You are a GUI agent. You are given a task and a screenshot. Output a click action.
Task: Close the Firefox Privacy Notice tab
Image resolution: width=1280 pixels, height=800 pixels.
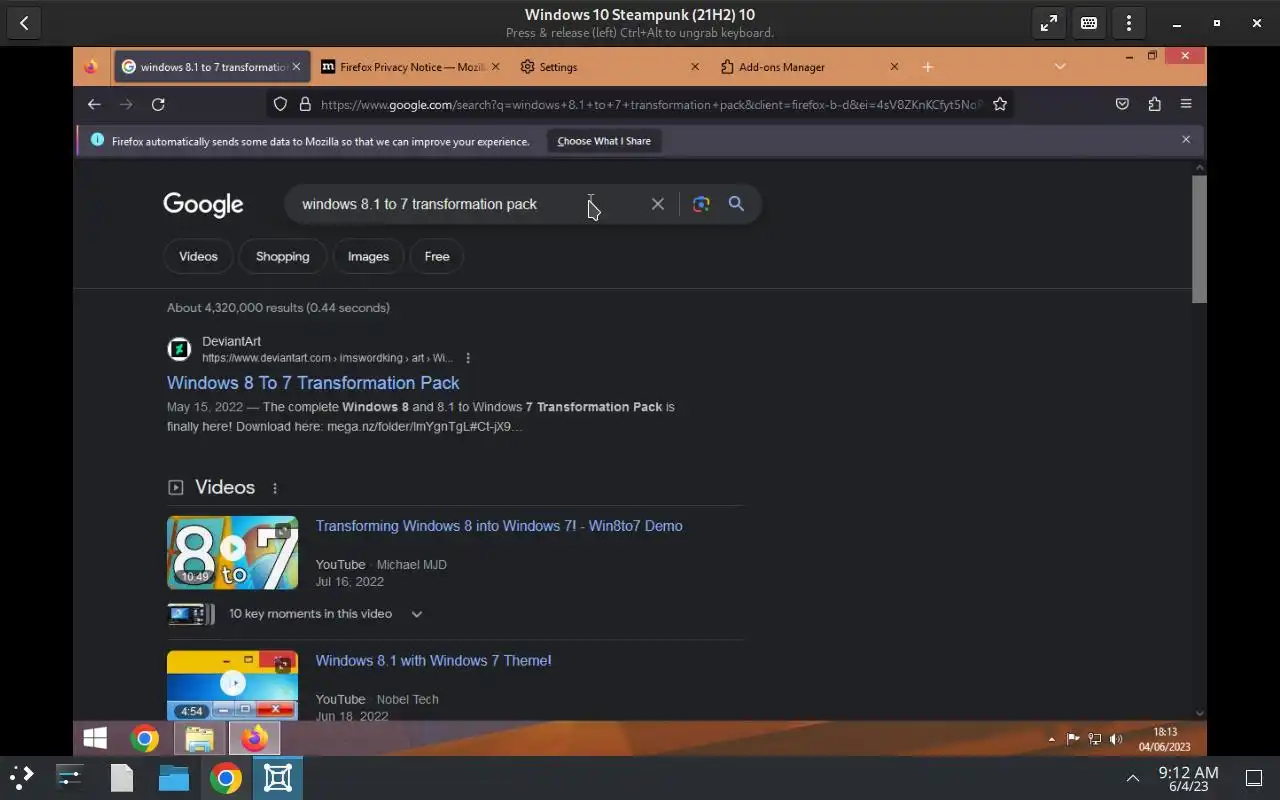click(x=495, y=67)
